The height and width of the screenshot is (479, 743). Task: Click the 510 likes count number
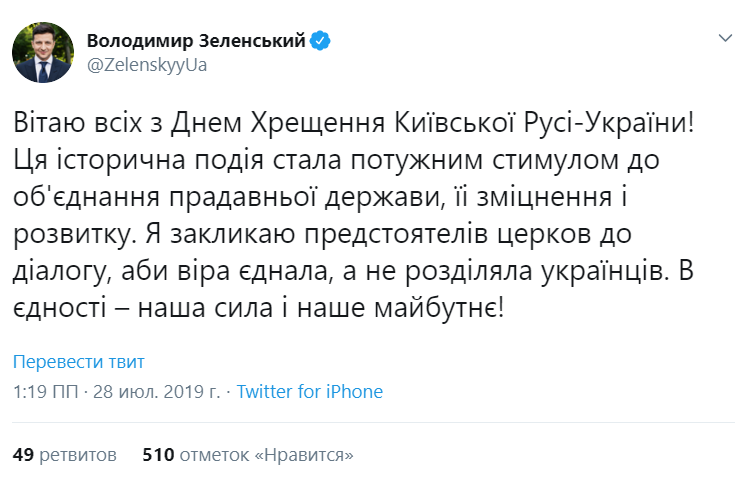(x=159, y=454)
